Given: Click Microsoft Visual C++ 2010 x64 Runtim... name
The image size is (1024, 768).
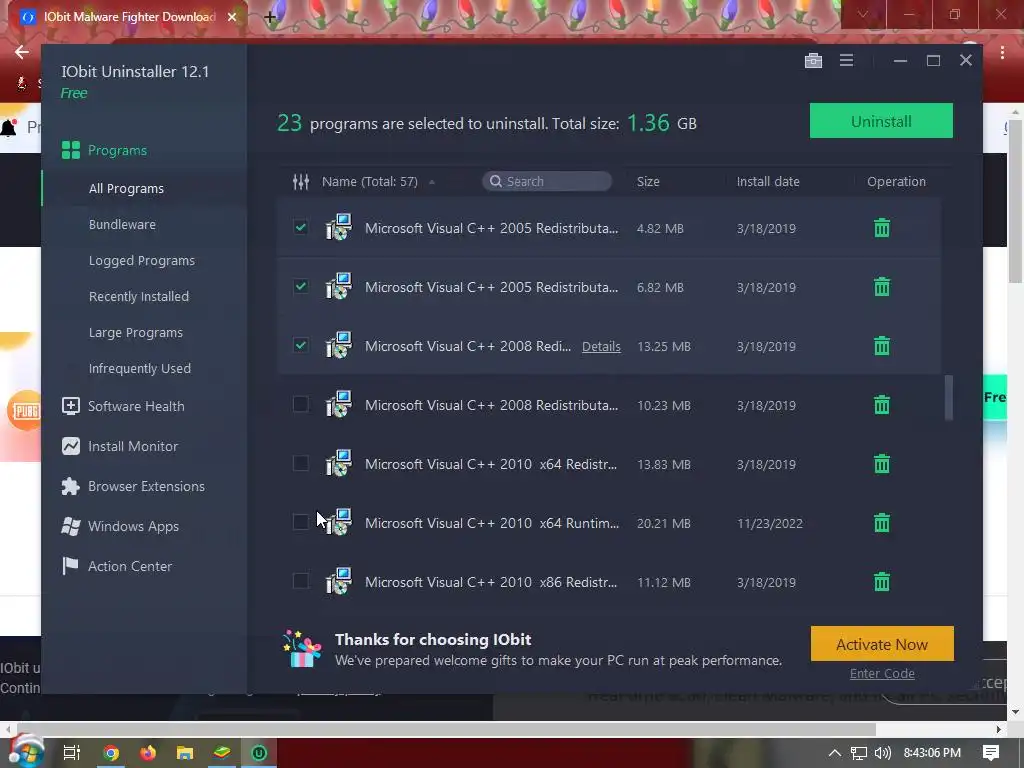Looking at the screenshot, I should (x=492, y=523).
